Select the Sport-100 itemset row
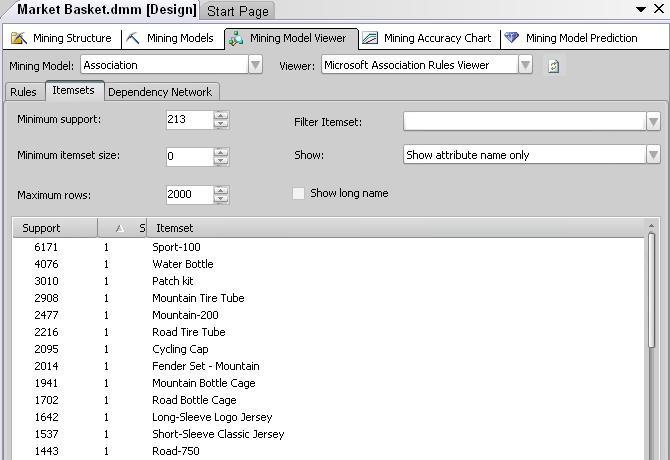Image resolution: width=670 pixels, height=460 pixels. [329, 247]
